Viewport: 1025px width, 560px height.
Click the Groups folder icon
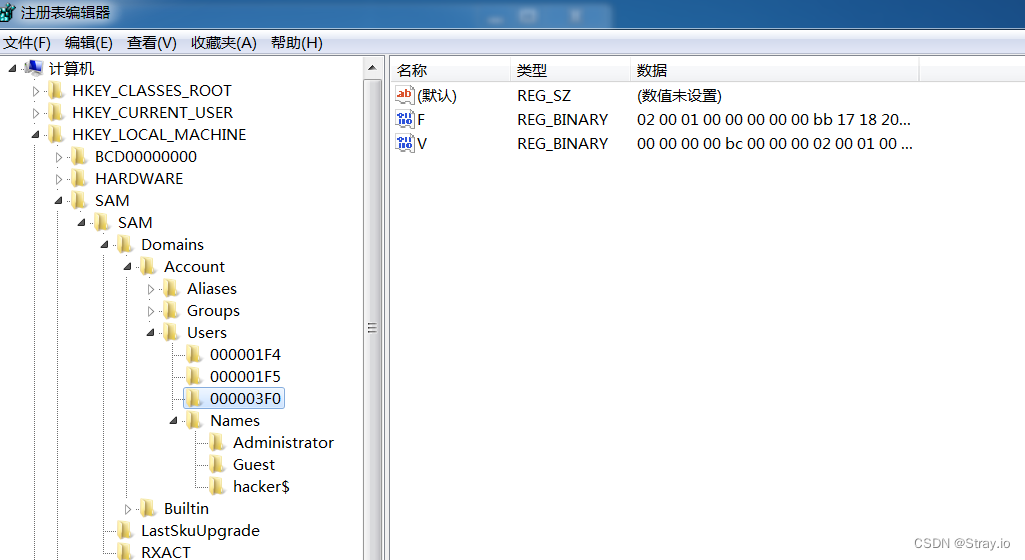172,310
